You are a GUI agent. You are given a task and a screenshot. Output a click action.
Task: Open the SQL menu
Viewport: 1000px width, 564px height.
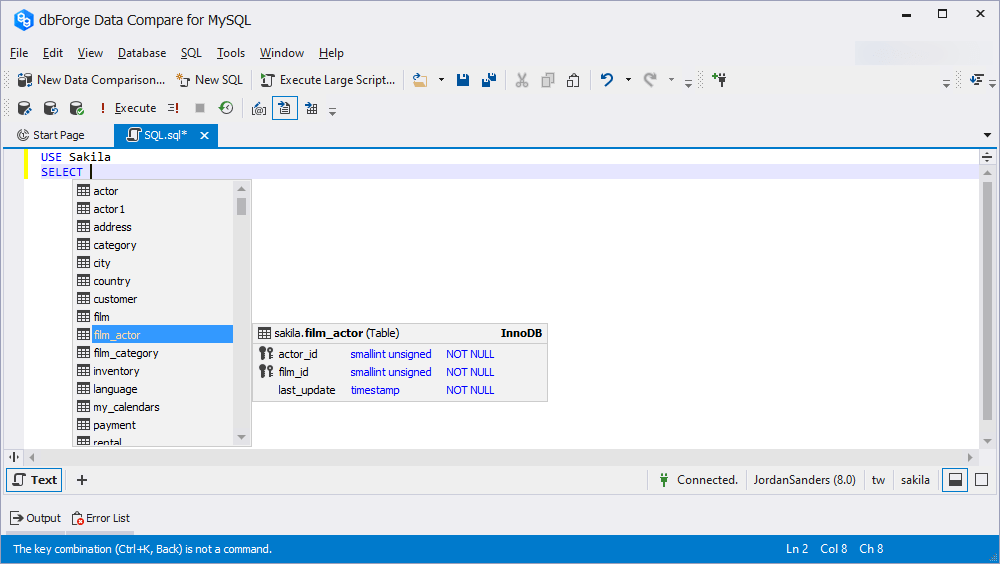click(x=191, y=53)
